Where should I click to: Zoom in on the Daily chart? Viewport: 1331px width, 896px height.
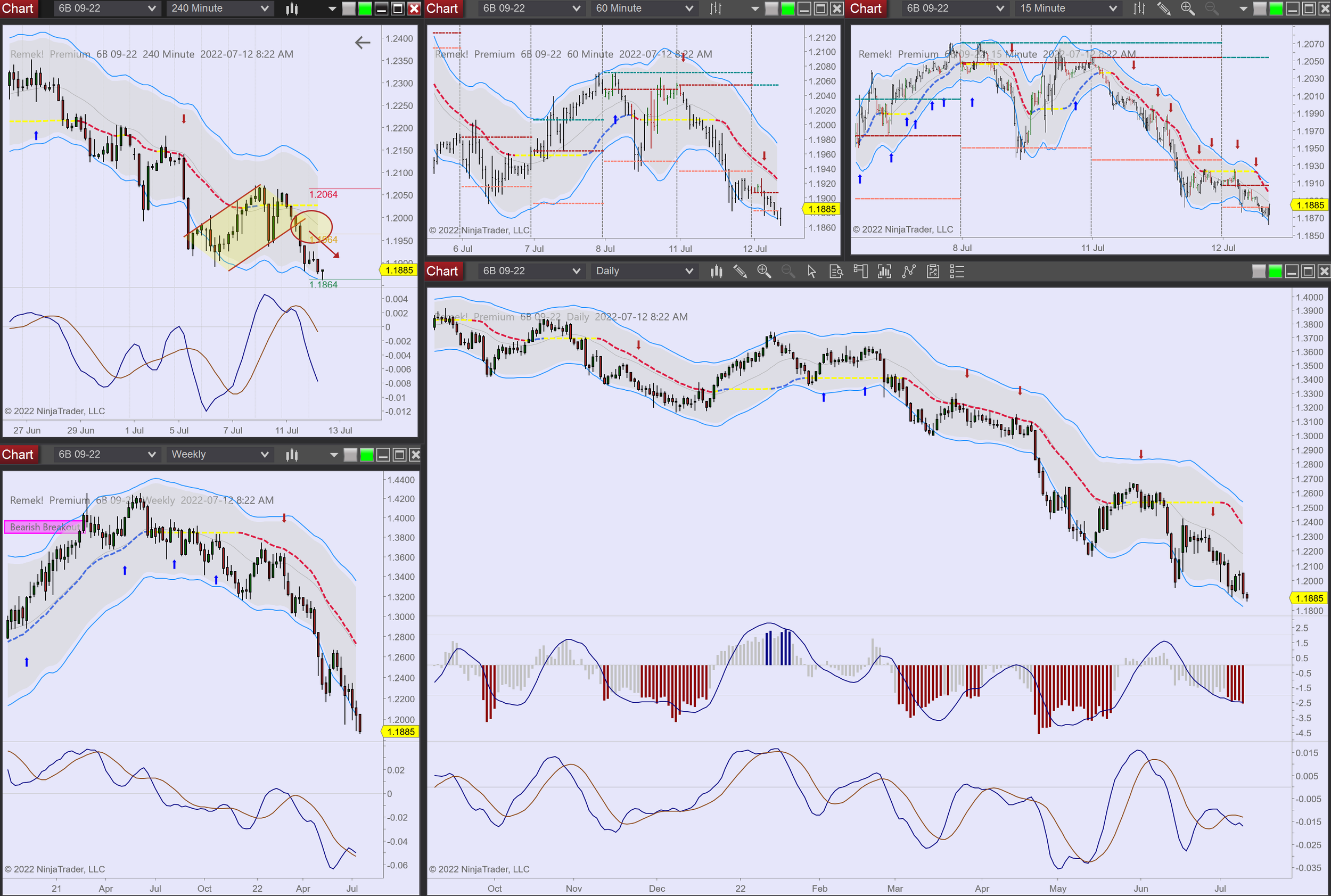764,272
